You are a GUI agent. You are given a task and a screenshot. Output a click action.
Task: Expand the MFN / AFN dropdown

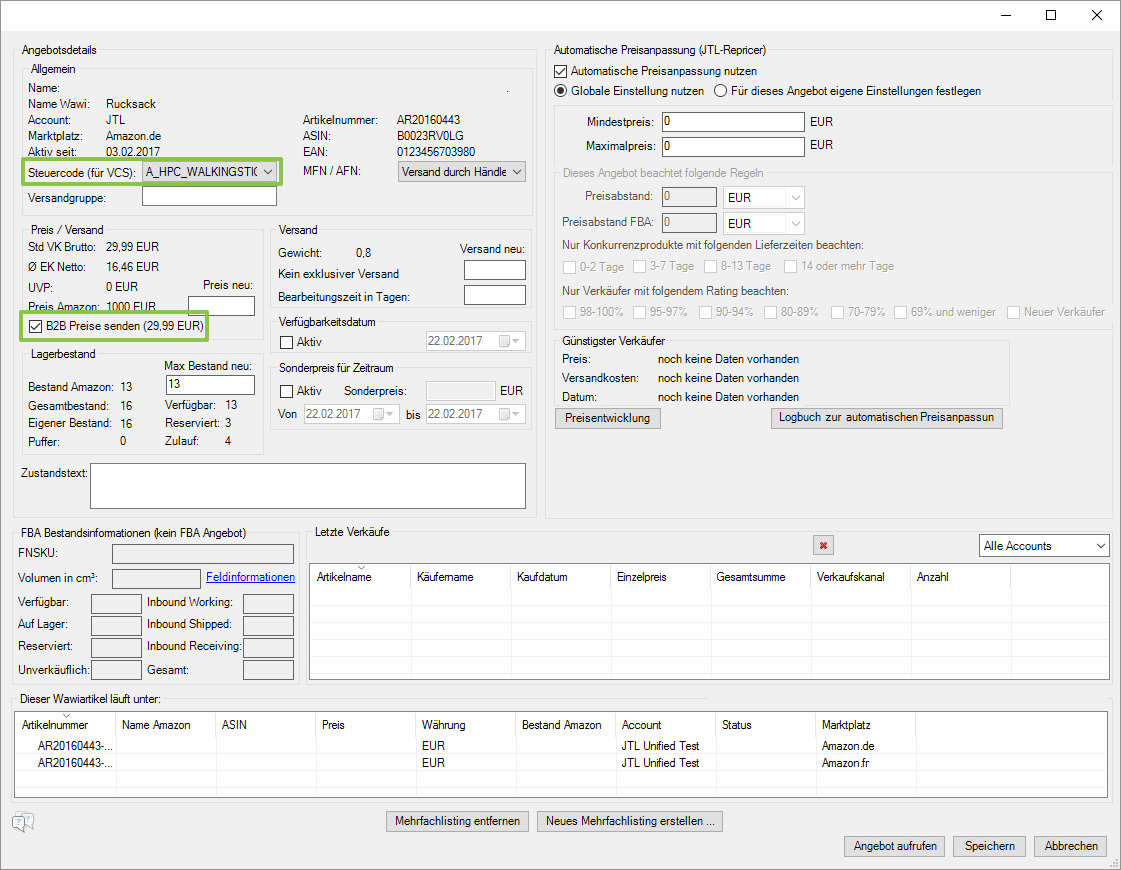point(516,172)
